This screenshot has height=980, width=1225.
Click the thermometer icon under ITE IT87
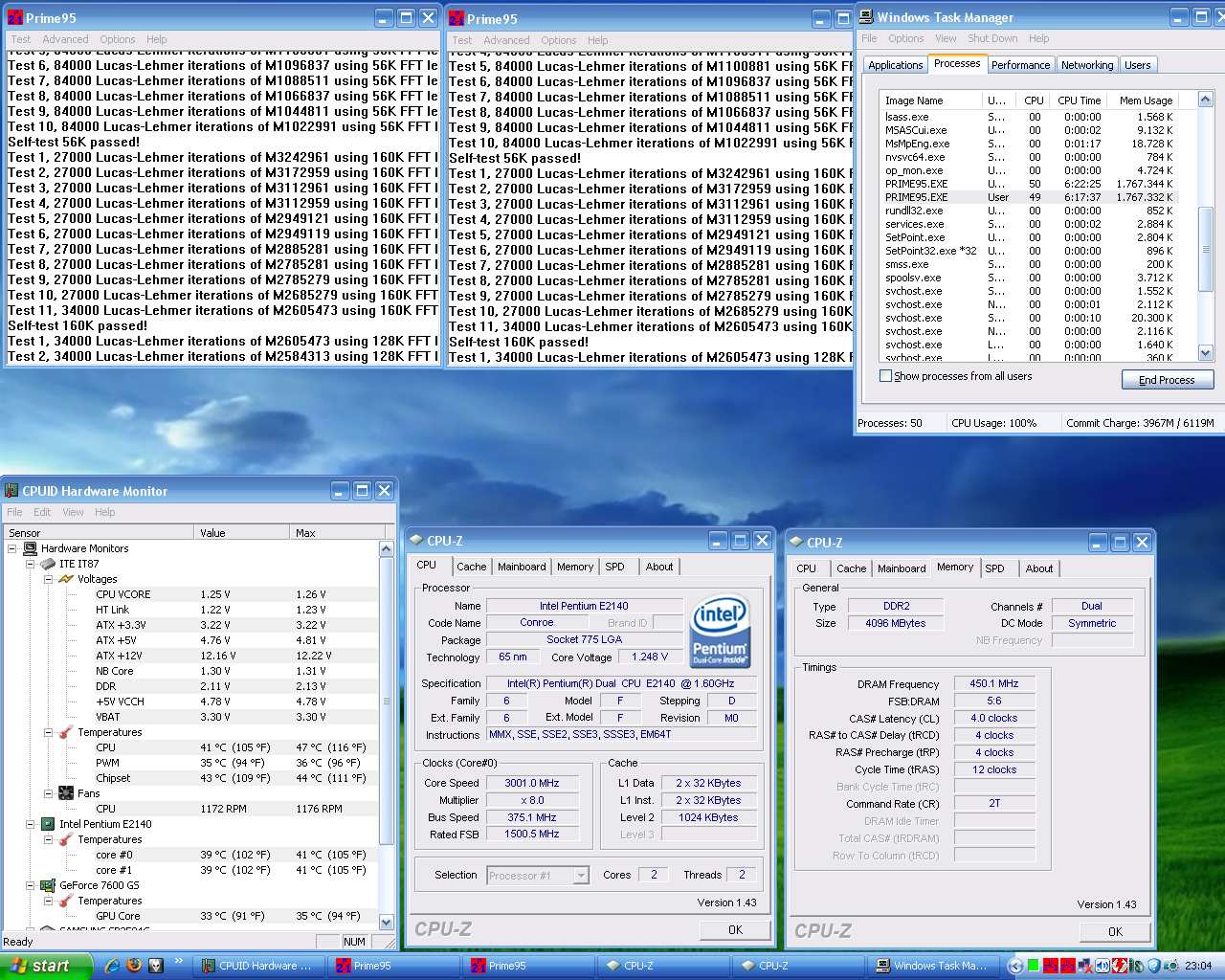click(x=66, y=732)
